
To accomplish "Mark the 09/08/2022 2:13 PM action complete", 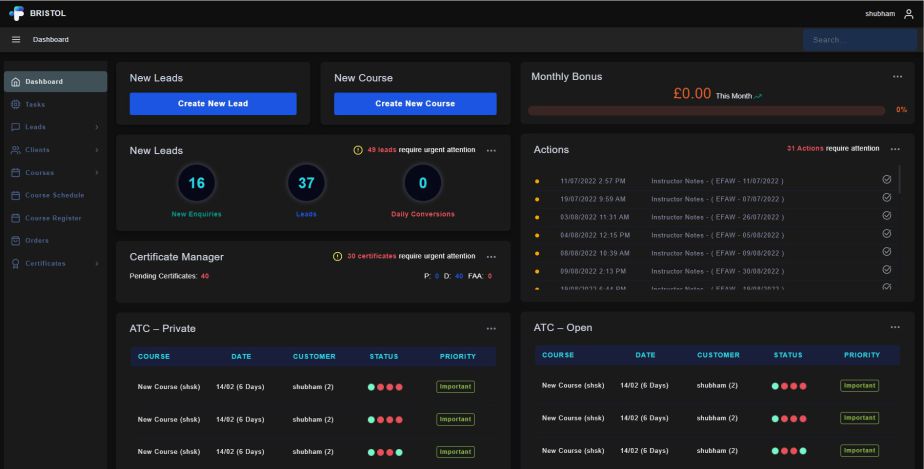I will [x=886, y=270].
